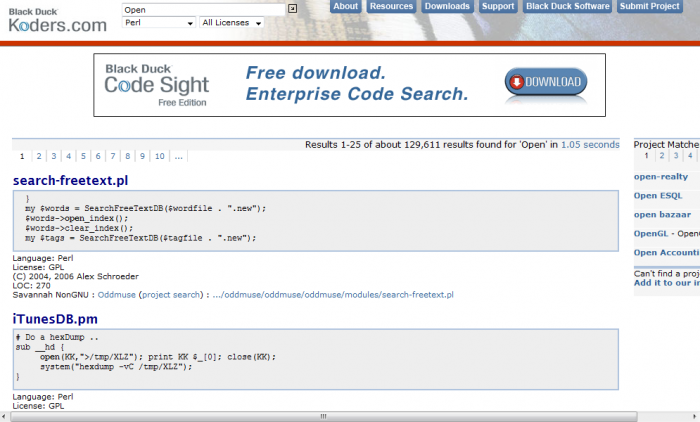Viewport: 700px width, 422px height.
Task: Open the All Licenses dropdown
Action: [x=231, y=22]
